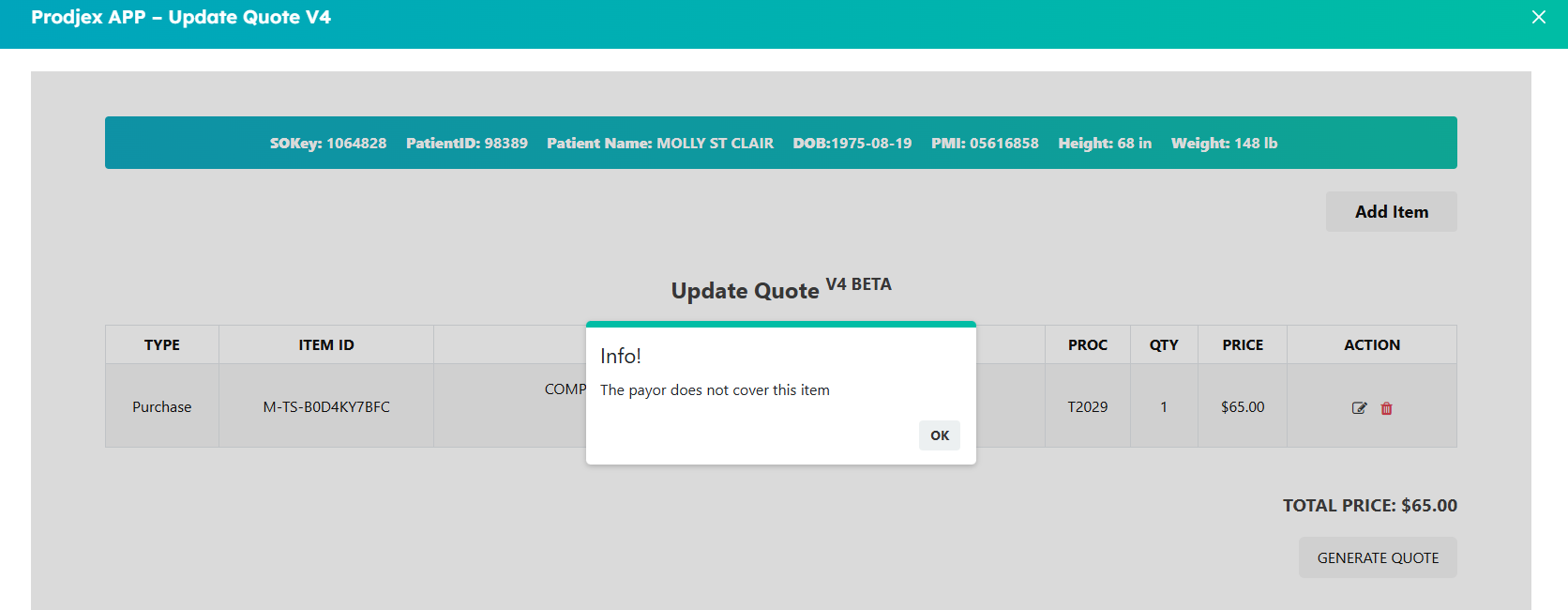
Task: Click the PRICE column header
Action: (x=1242, y=345)
